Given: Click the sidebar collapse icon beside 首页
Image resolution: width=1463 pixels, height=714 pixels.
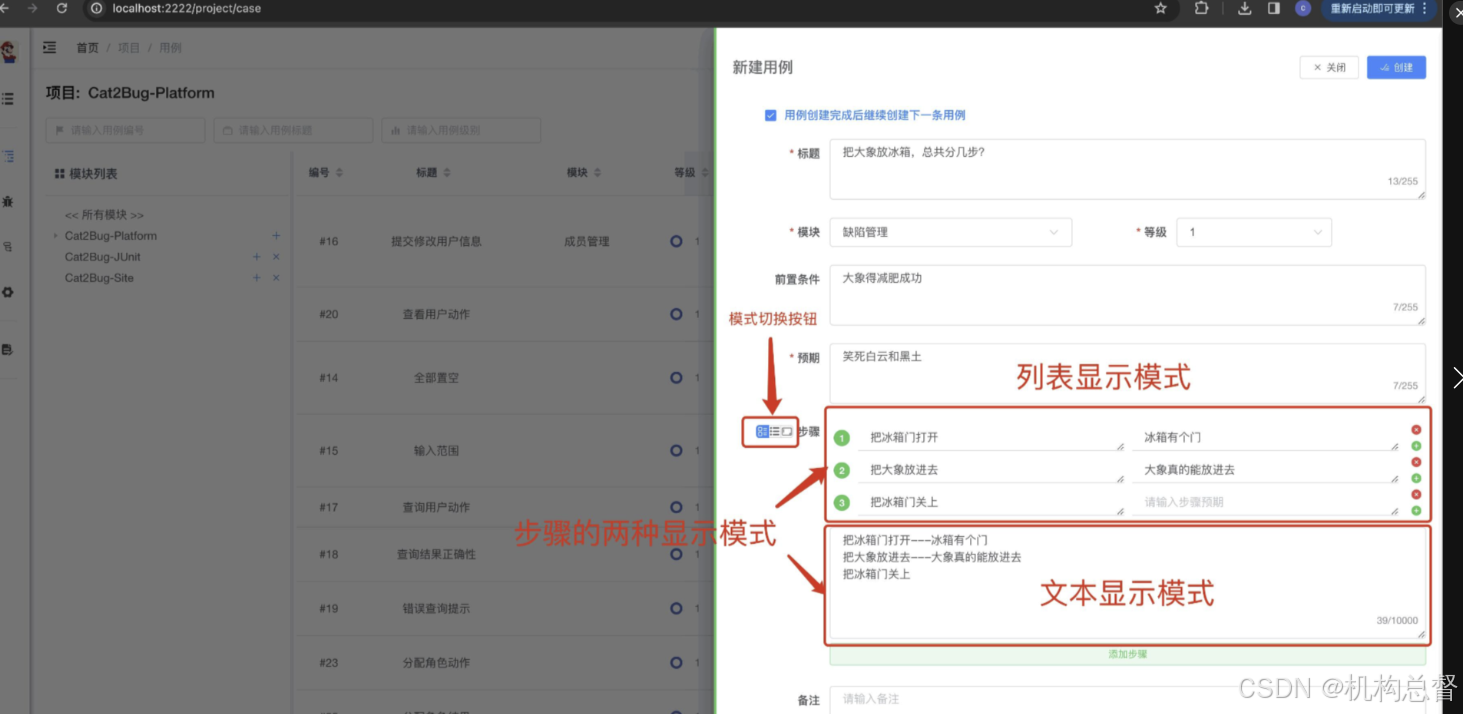Looking at the screenshot, I should pos(49,47).
